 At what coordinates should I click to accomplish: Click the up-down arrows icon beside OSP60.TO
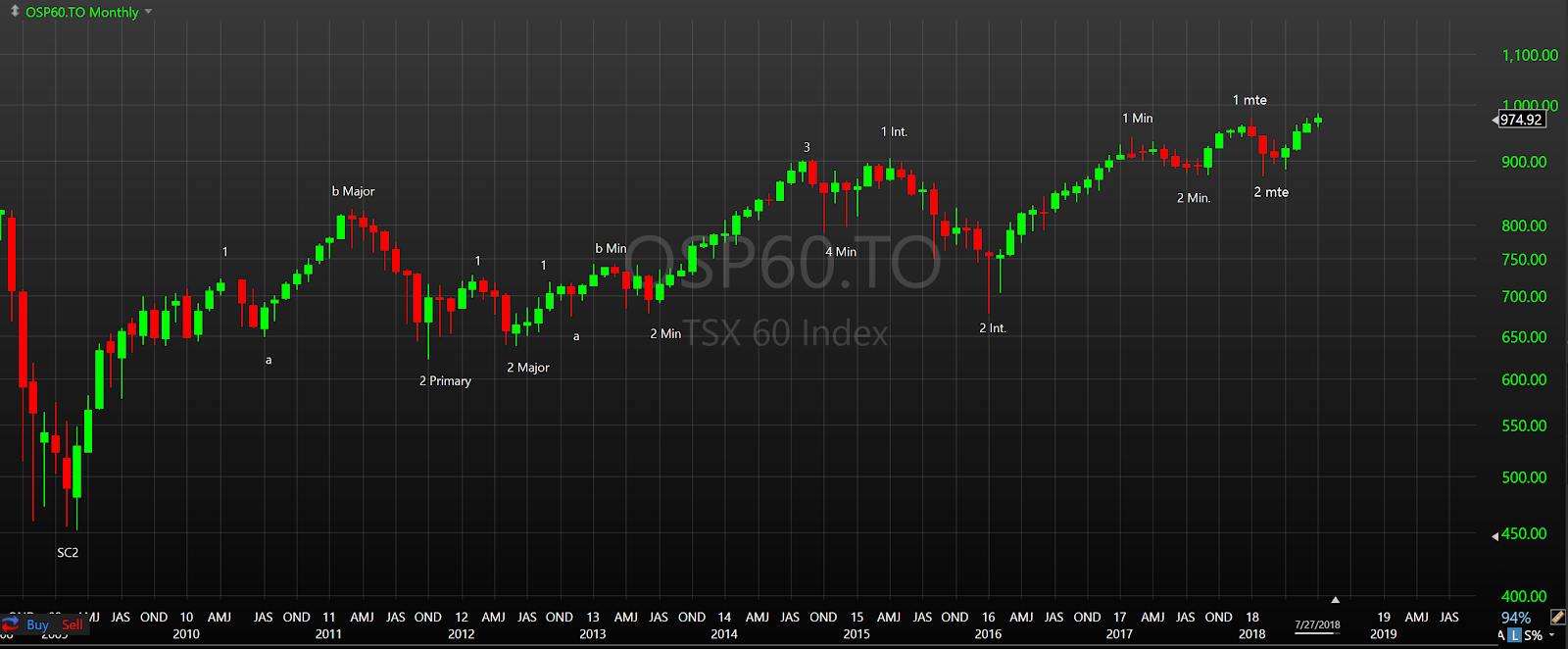click(x=15, y=12)
